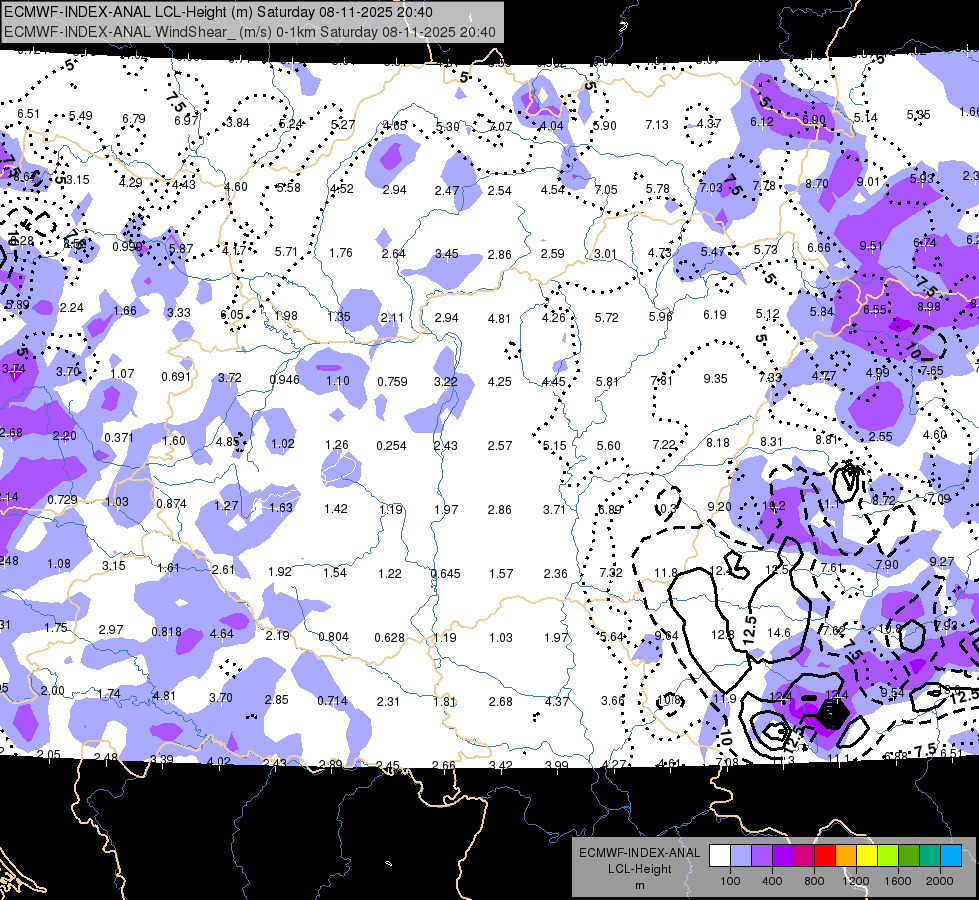Click the wind shear value 6.79
The width and height of the screenshot is (979, 900).
(x=134, y=118)
